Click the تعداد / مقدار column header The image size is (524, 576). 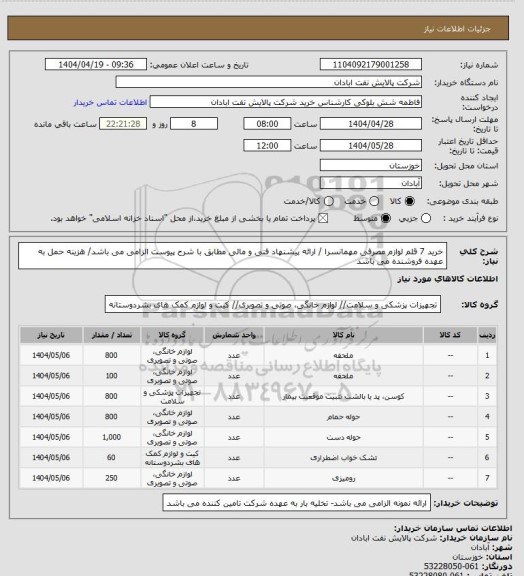coord(111,335)
